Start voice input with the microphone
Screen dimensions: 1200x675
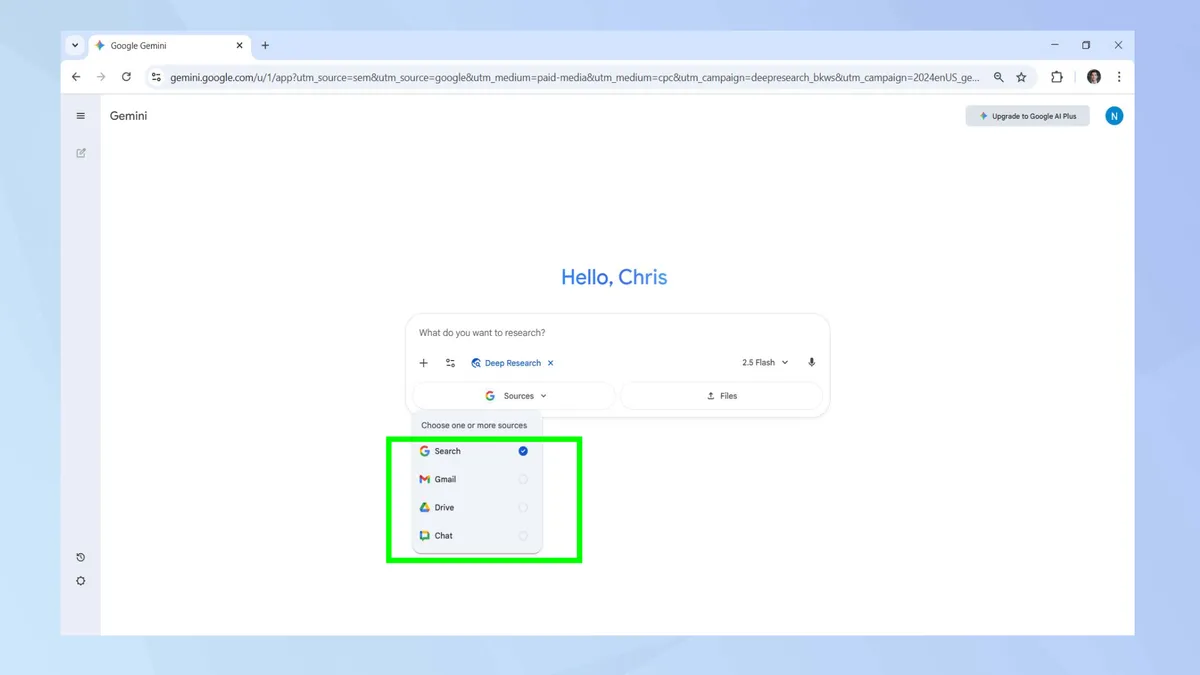[x=811, y=362]
